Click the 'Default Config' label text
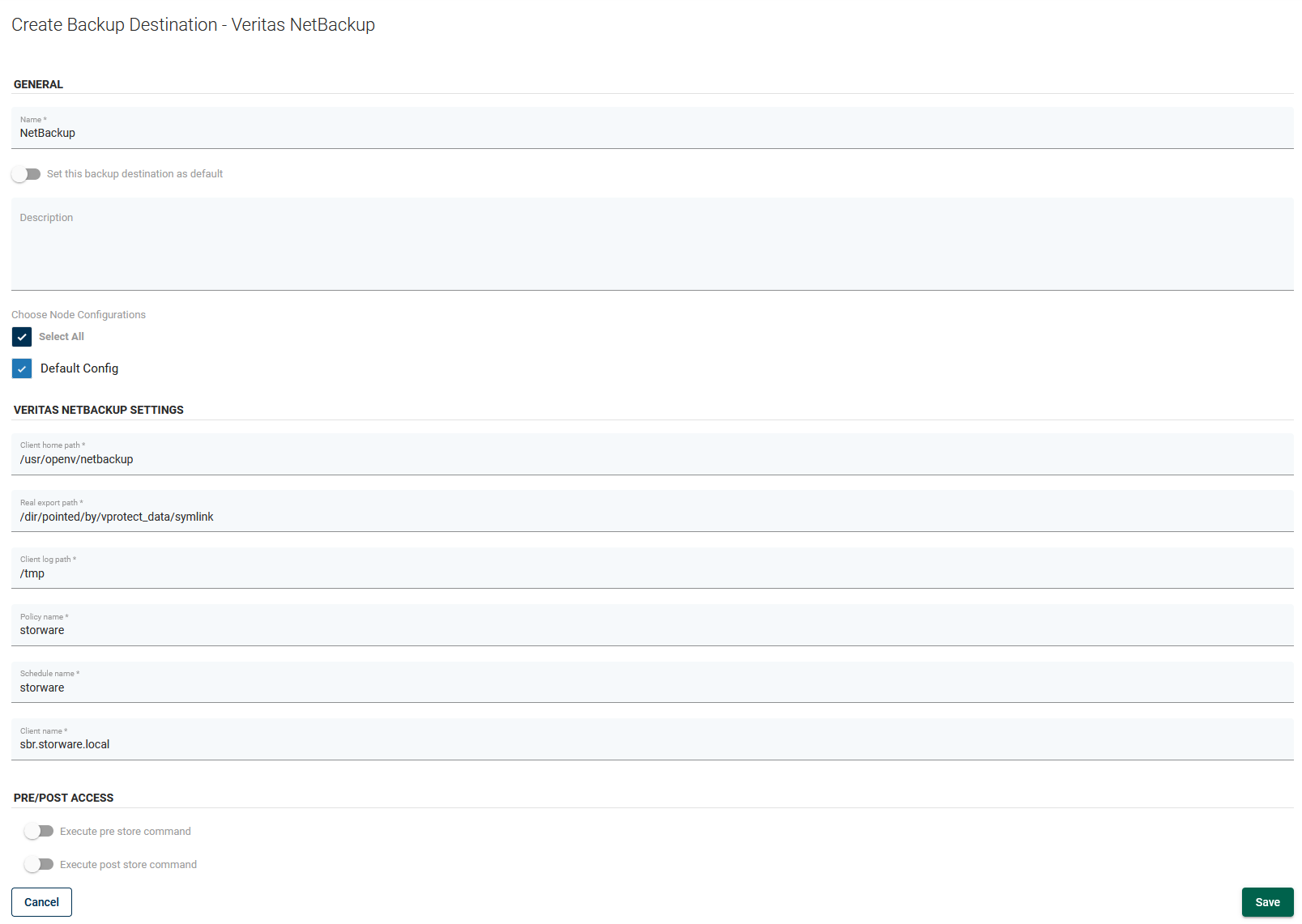 click(x=79, y=368)
